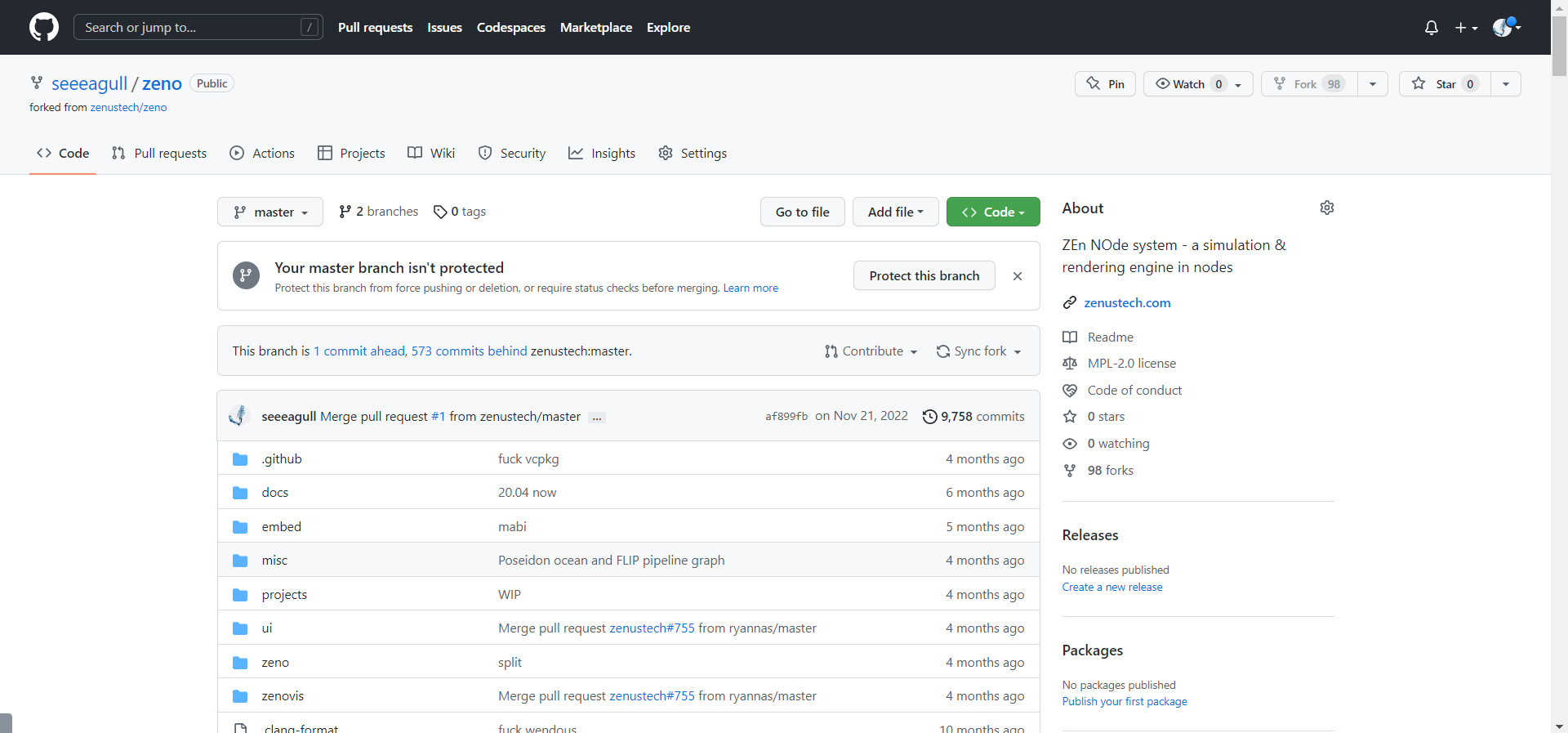Open GitHub home via Octocat logo
This screenshot has height=733, width=1568.
point(44,27)
